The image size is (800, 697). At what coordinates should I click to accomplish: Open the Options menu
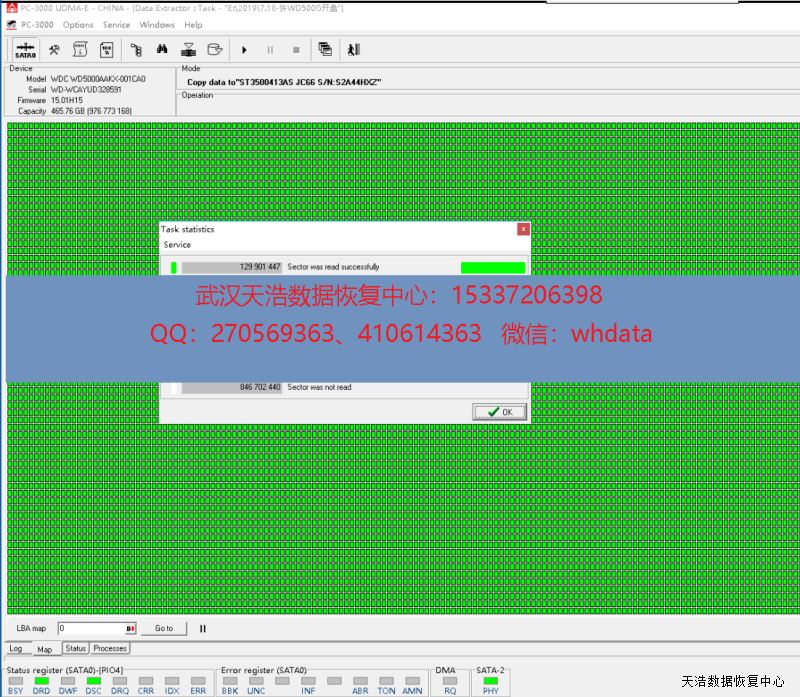point(78,25)
